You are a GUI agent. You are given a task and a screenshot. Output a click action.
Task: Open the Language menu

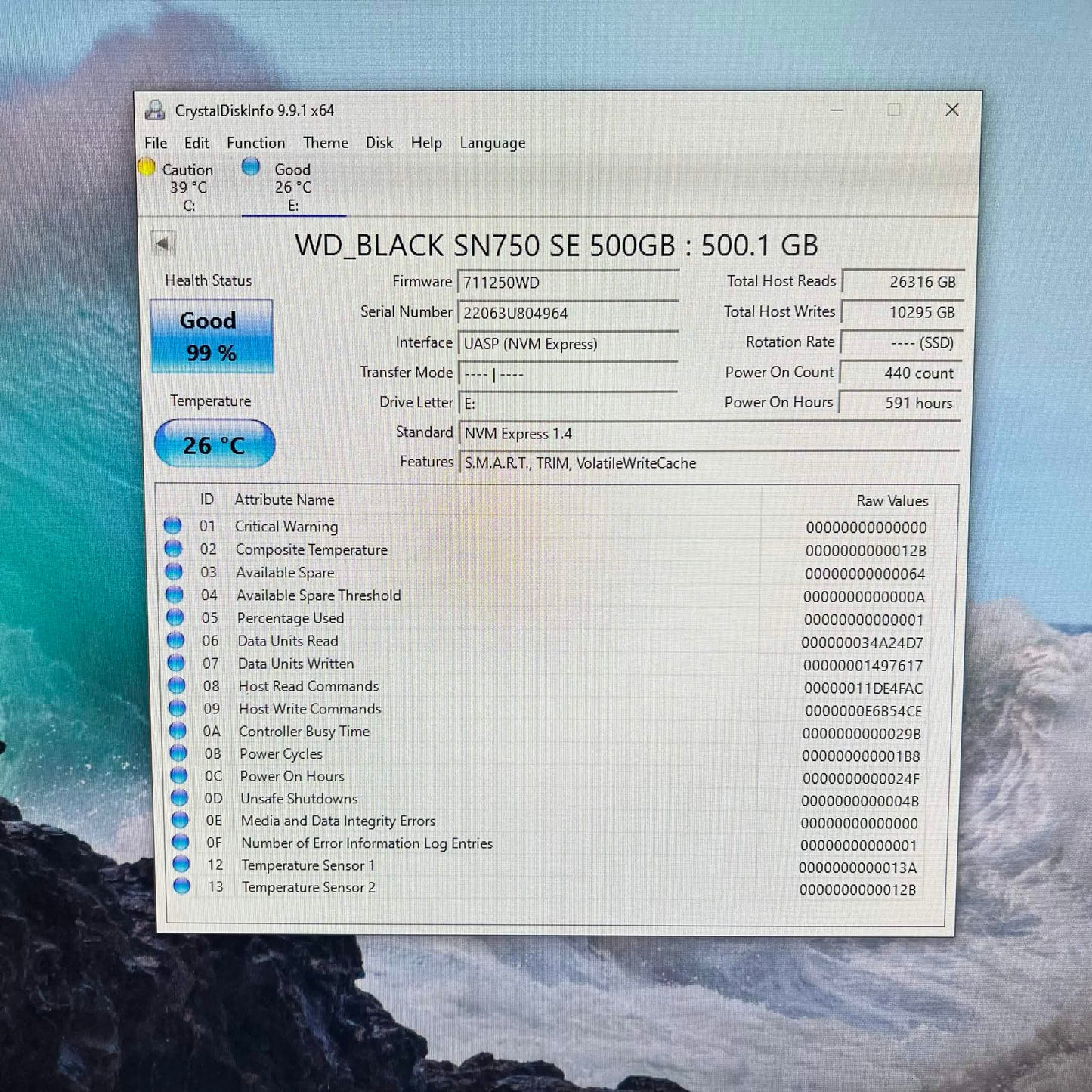point(493,144)
